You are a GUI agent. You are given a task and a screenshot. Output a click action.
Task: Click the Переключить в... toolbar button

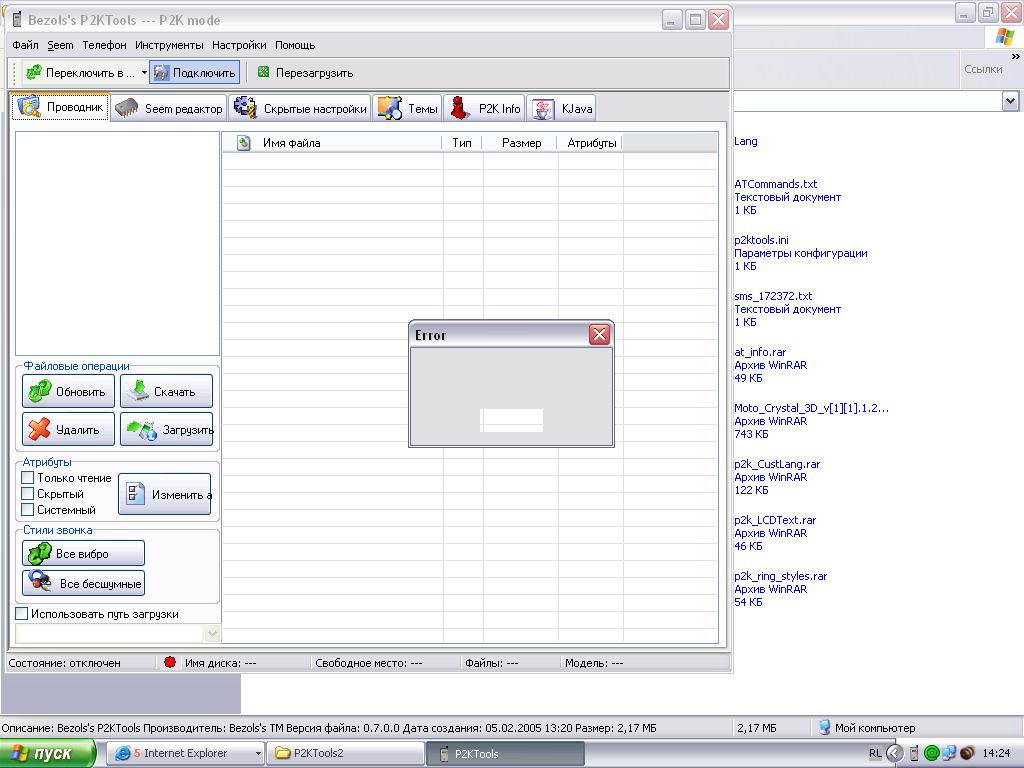[x=80, y=72]
